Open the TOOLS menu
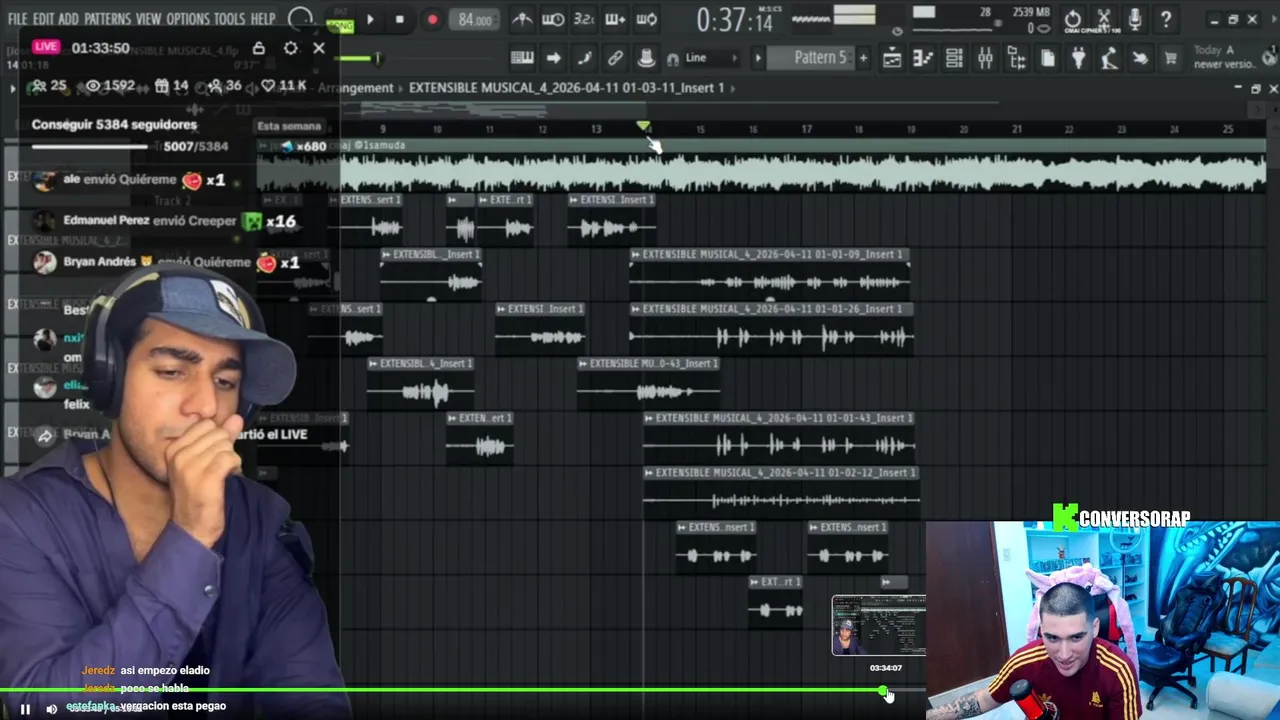The image size is (1280, 720). coord(229,19)
